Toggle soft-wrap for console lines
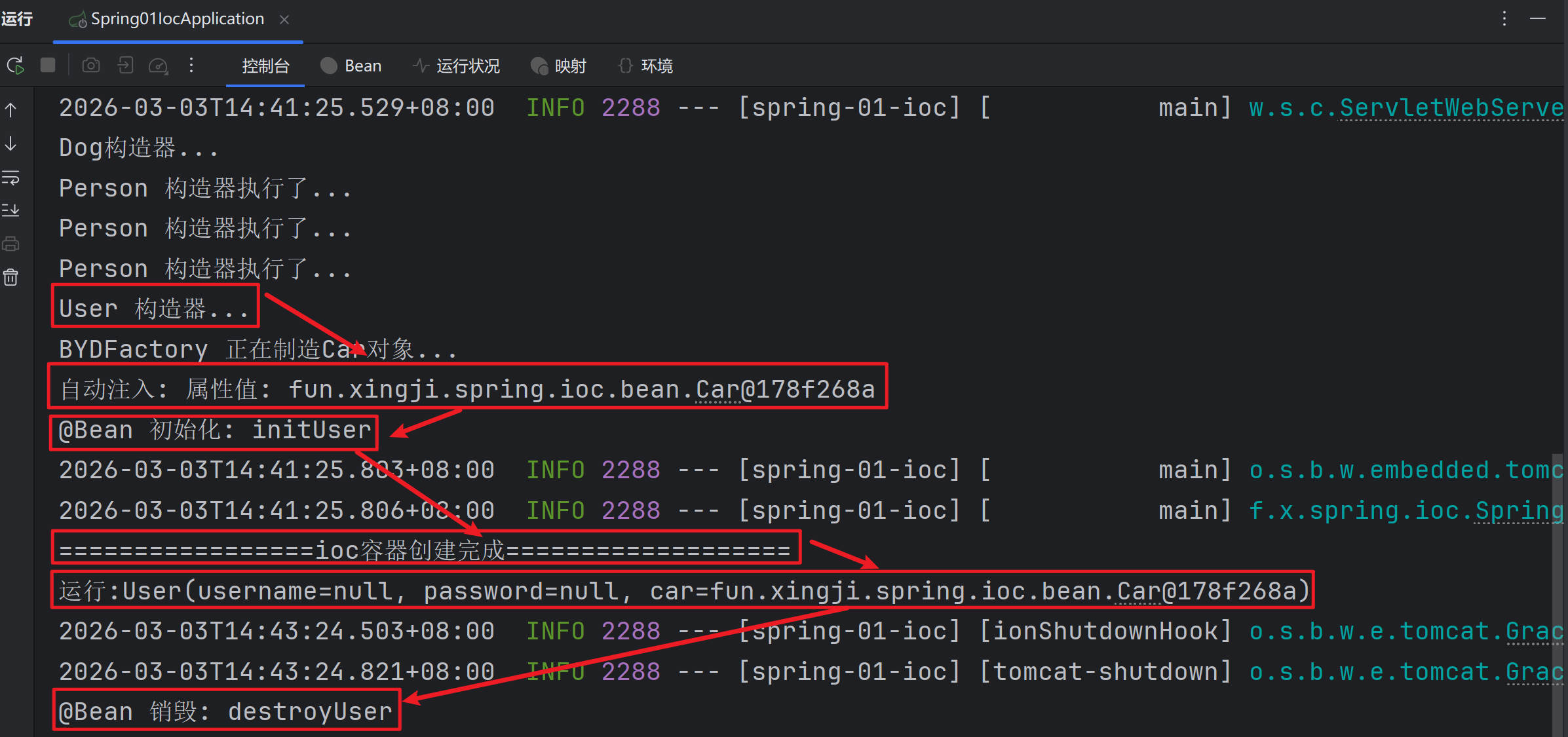 point(11,178)
